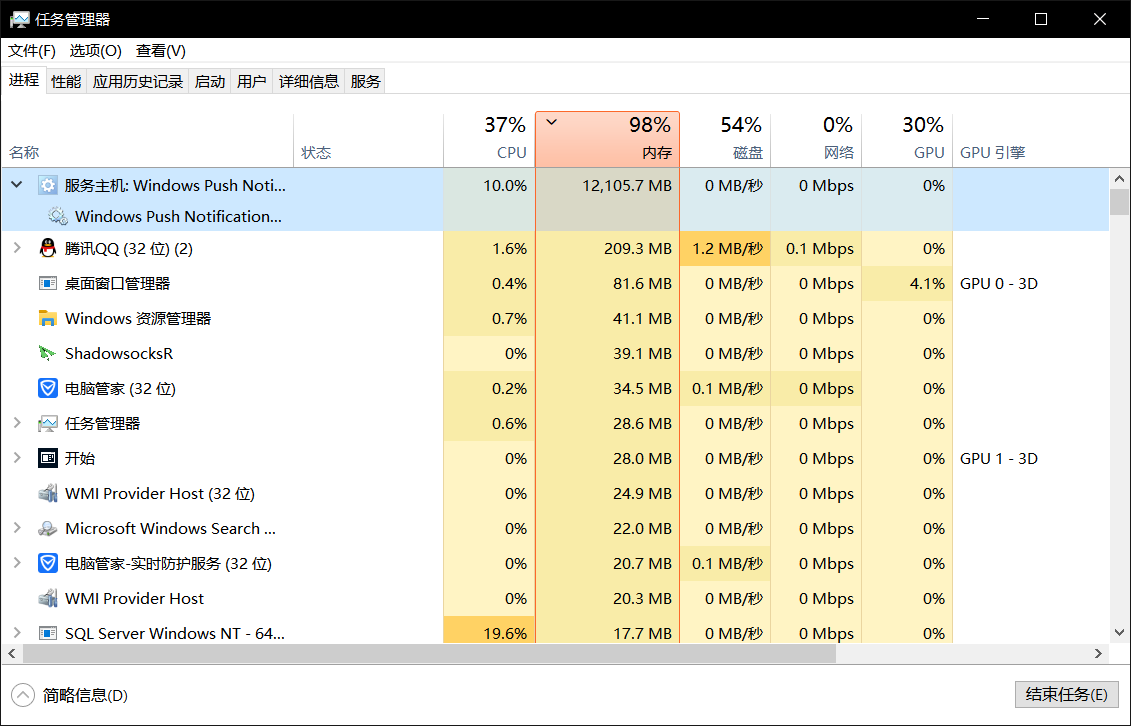The height and width of the screenshot is (726, 1131).
Task: Click the 电脑管家 (32 位) shield icon
Action: 48,389
